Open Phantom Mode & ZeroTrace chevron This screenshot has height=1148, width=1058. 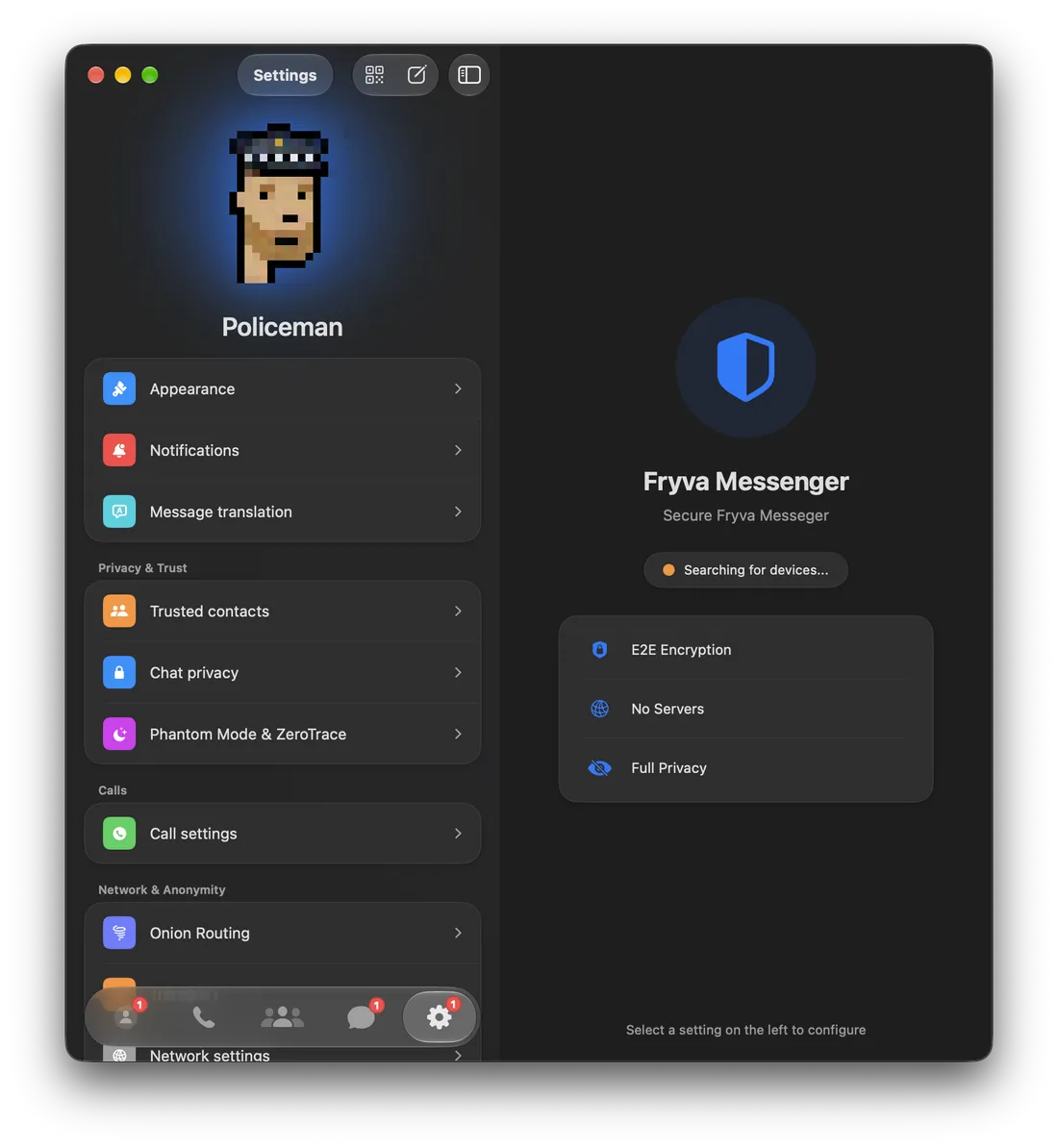coord(459,735)
